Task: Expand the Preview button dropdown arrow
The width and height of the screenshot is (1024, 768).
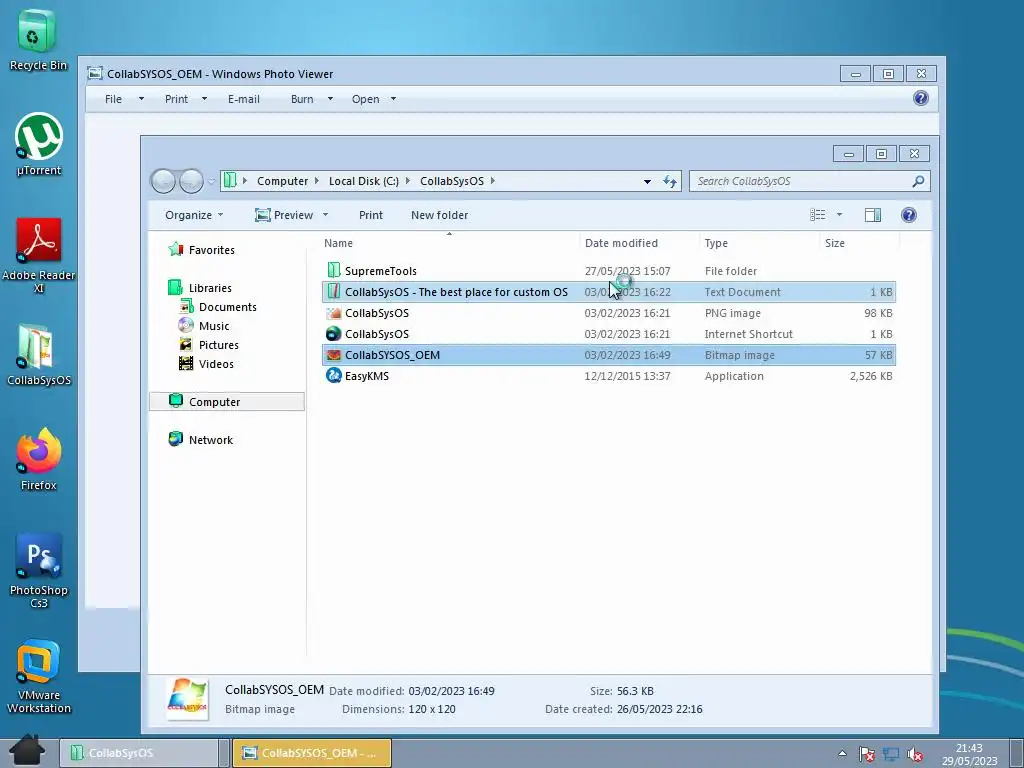Action: click(325, 215)
